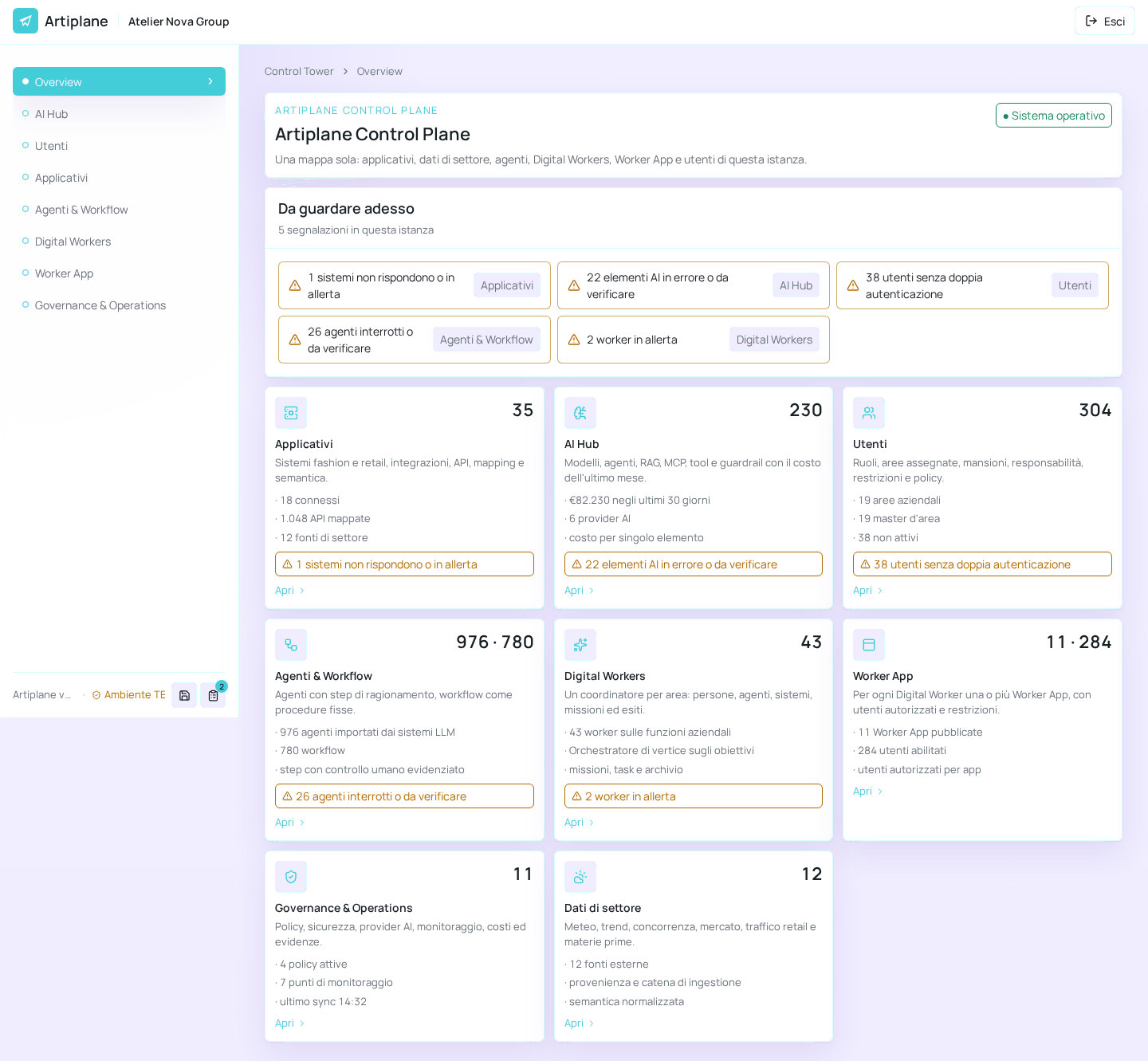
Task: Click card warning '26 agenti interrotti o da verificare'
Action: (404, 796)
